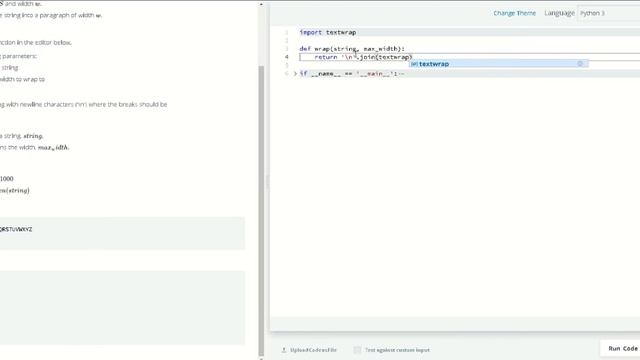Viewport: 640px width, 360px height.
Task: Click the scrollbar up arrow of problem panel
Action: 261,4
